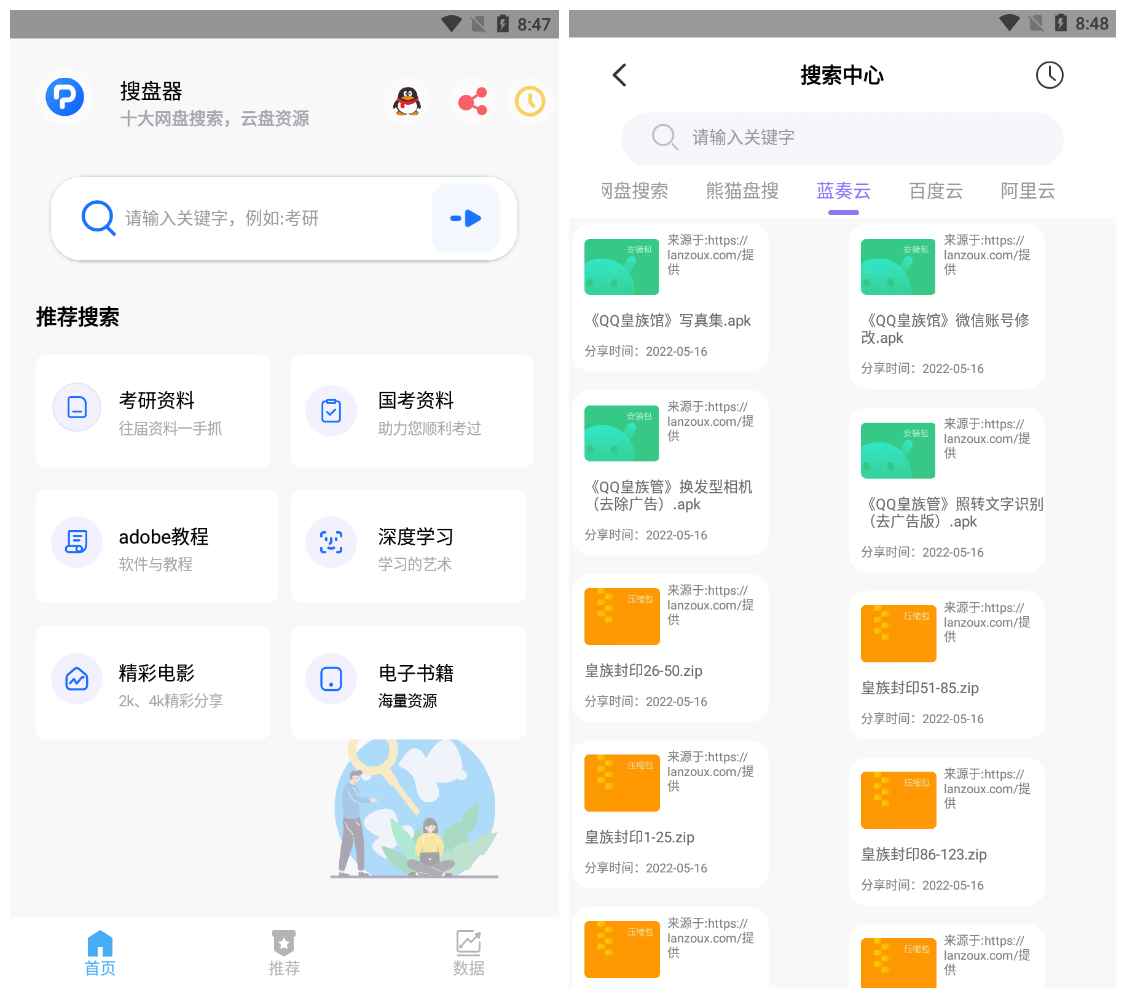Screen dimensions: 1126x998
Task: Tap battery icon beside 8:48 clock
Action: point(1061,23)
